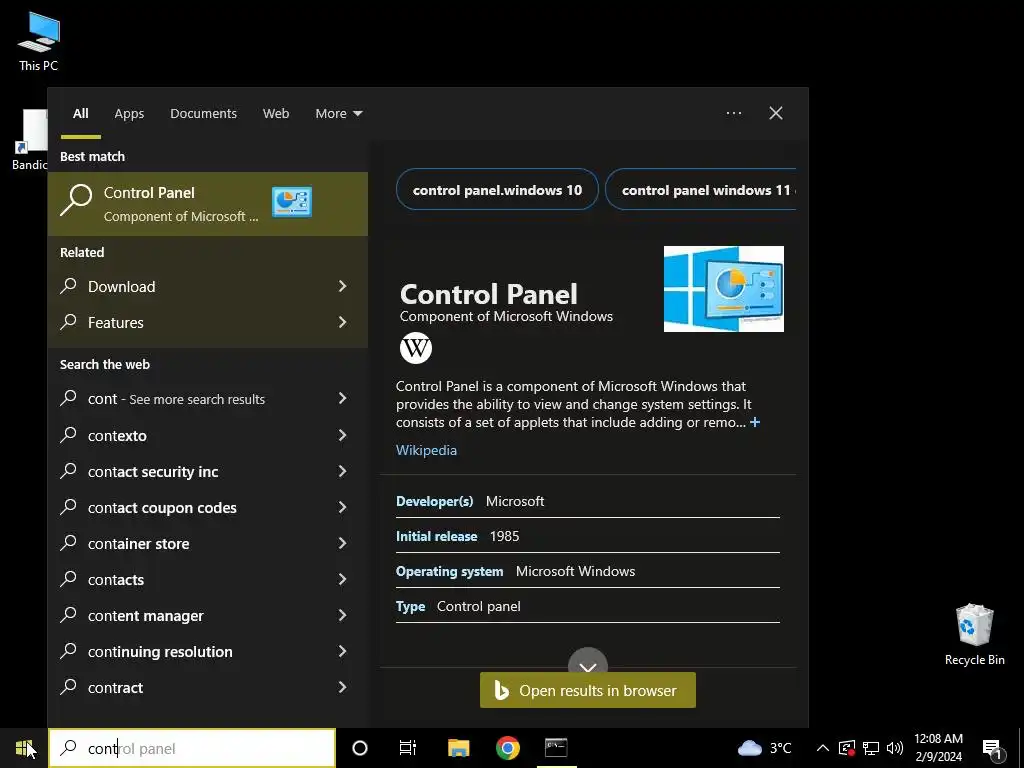
Task: Select the contact coupon codes suggestion
Action: (x=208, y=507)
